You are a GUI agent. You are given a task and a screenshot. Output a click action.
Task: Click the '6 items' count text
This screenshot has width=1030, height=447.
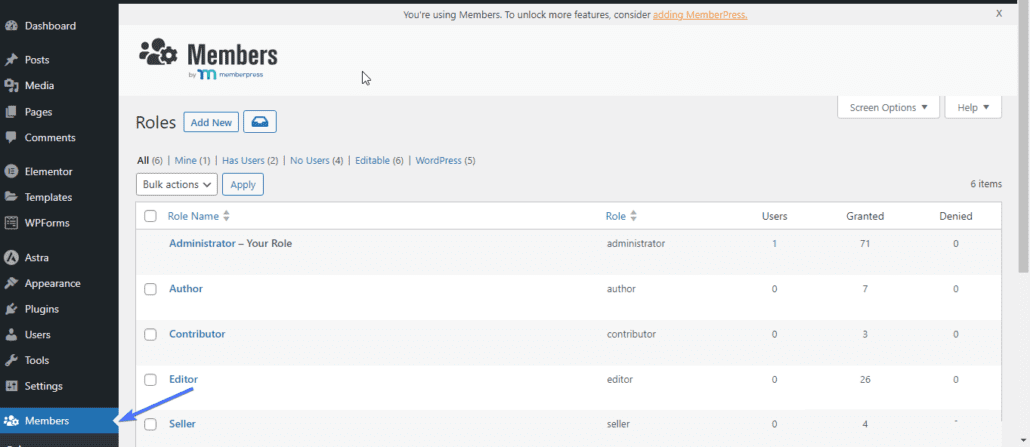tap(986, 185)
